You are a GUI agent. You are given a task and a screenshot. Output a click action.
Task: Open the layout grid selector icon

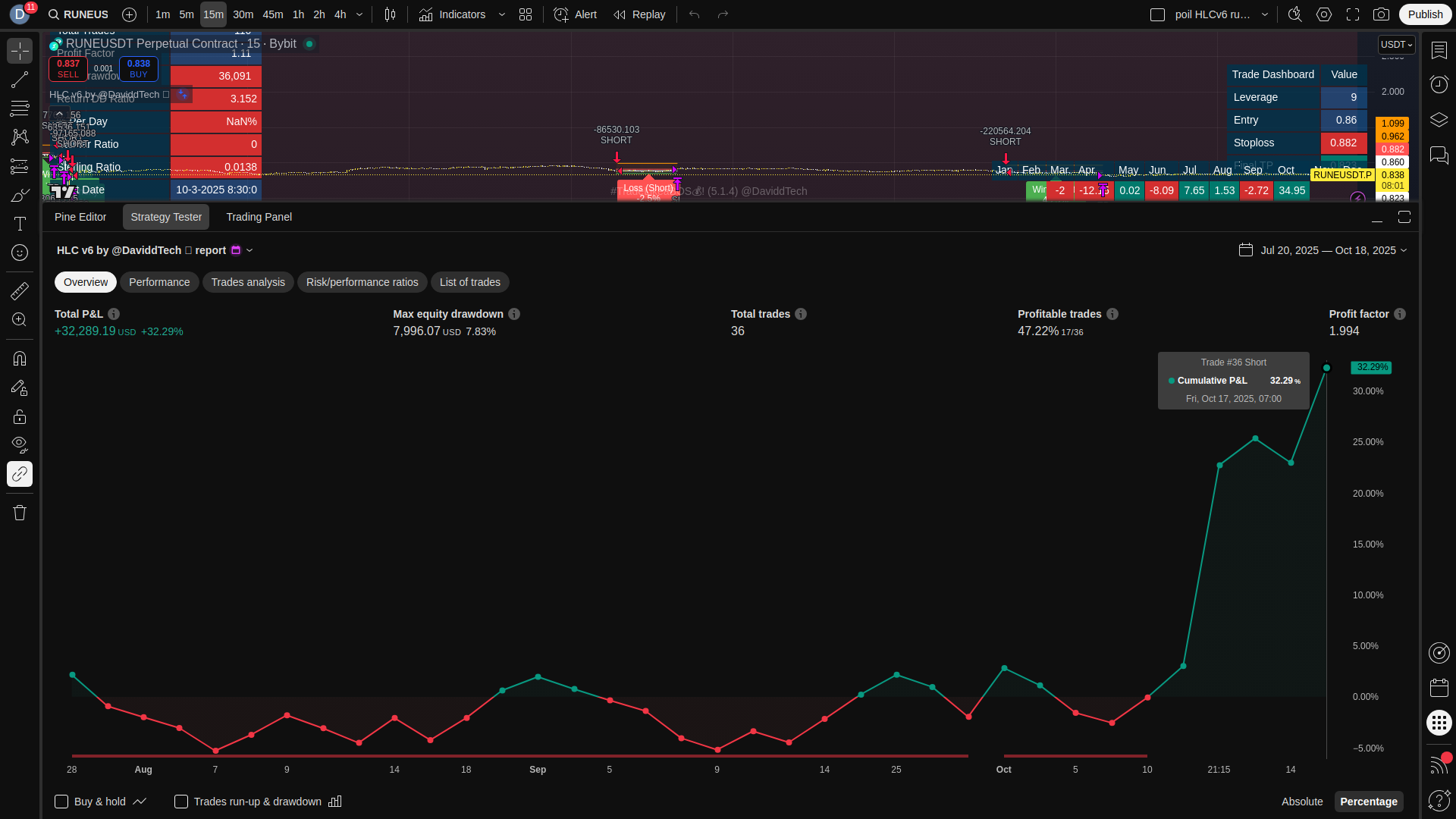(526, 14)
